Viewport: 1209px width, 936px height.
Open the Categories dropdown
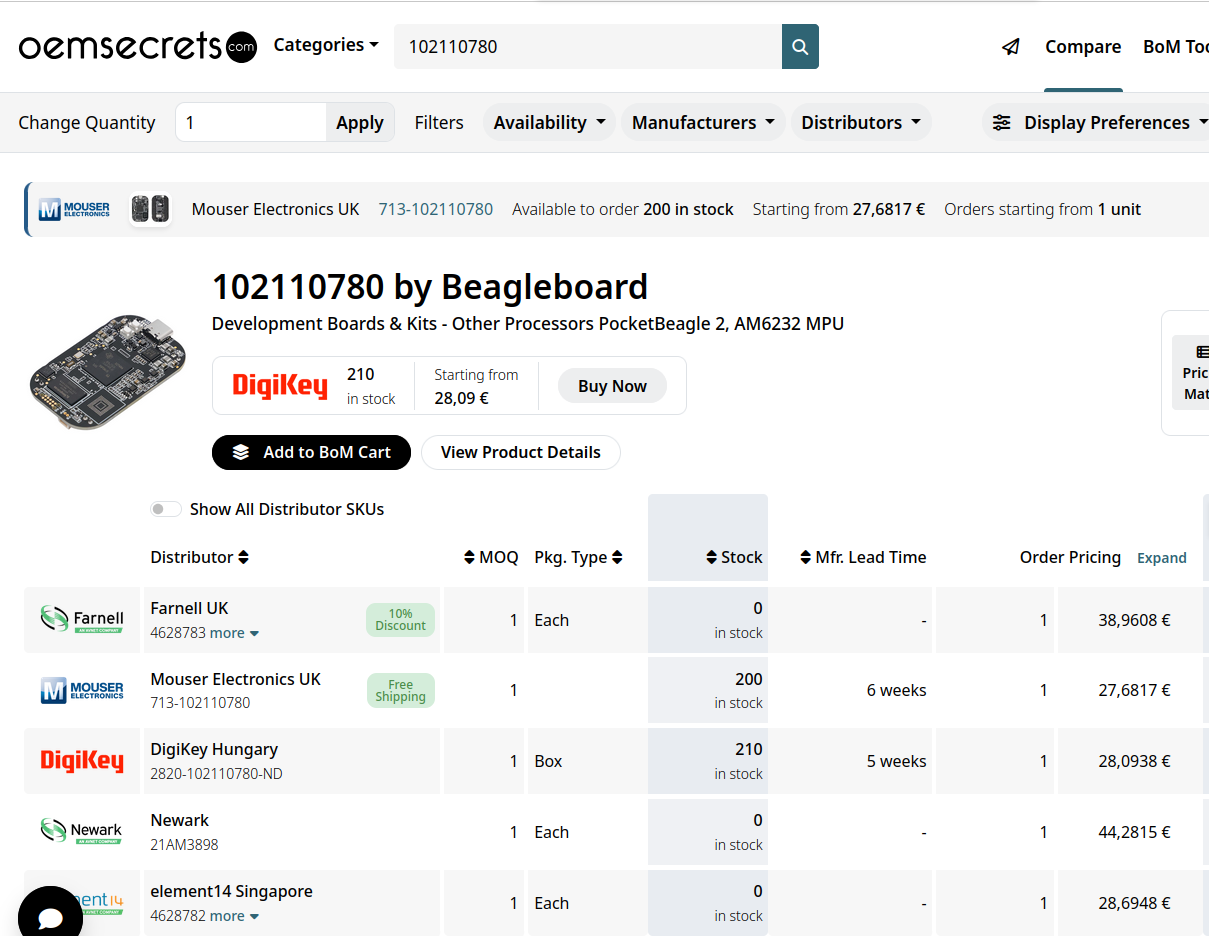point(326,45)
